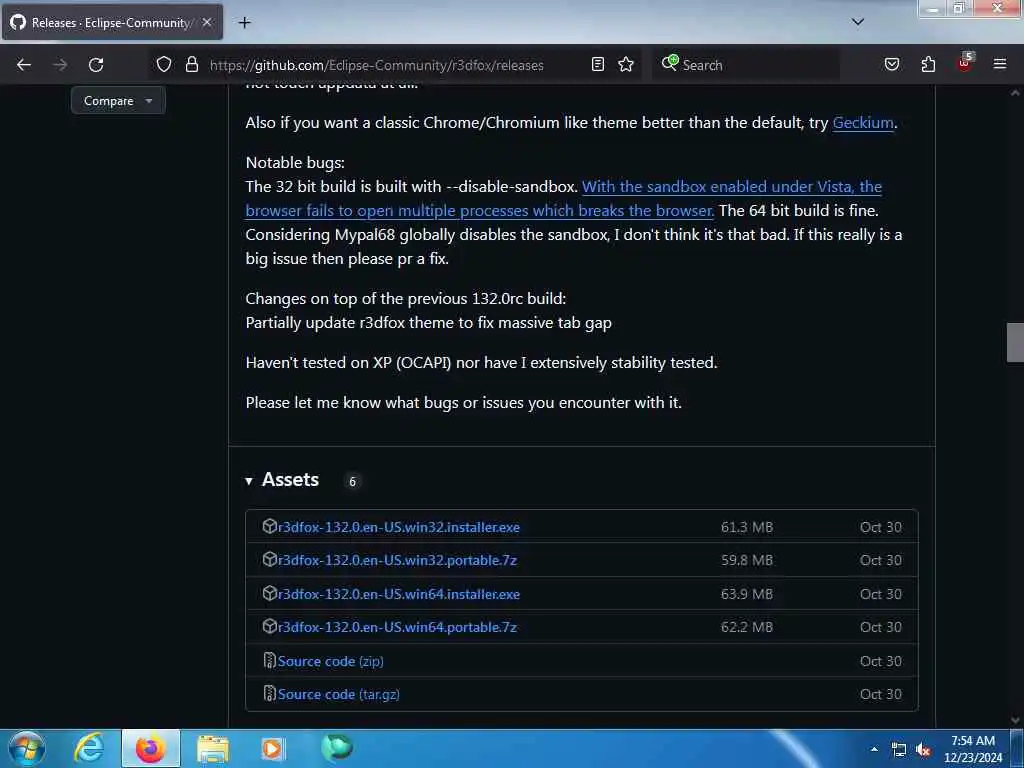This screenshot has height=768, width=1024.
Task: Click zip file icon beside Source code (zip)
Action: click(x=270, y=660)
